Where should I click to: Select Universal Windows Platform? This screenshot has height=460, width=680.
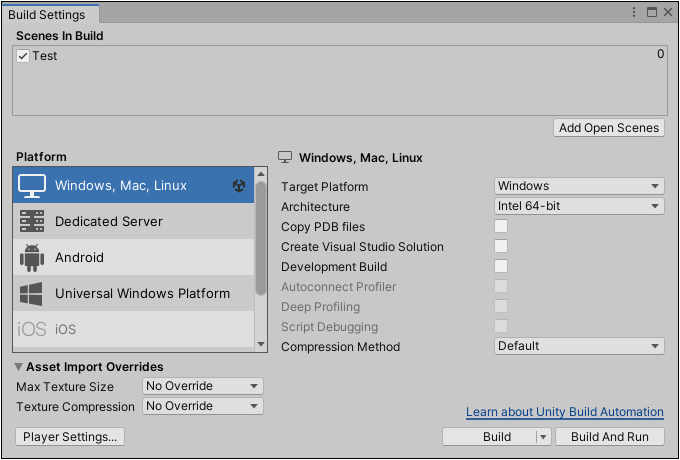134,294
